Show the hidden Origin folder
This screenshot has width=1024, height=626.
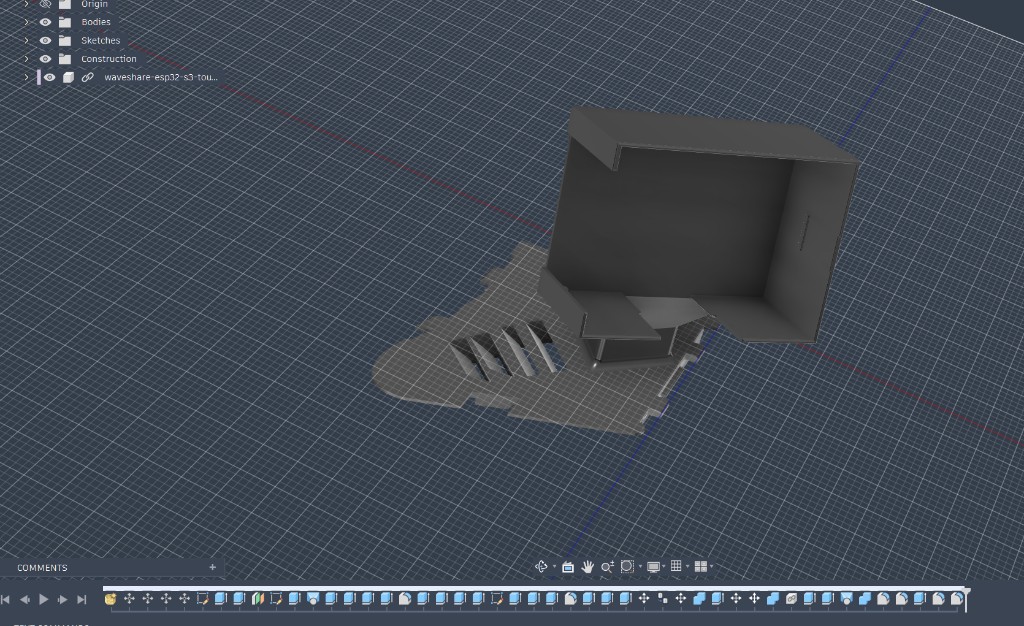45,4
